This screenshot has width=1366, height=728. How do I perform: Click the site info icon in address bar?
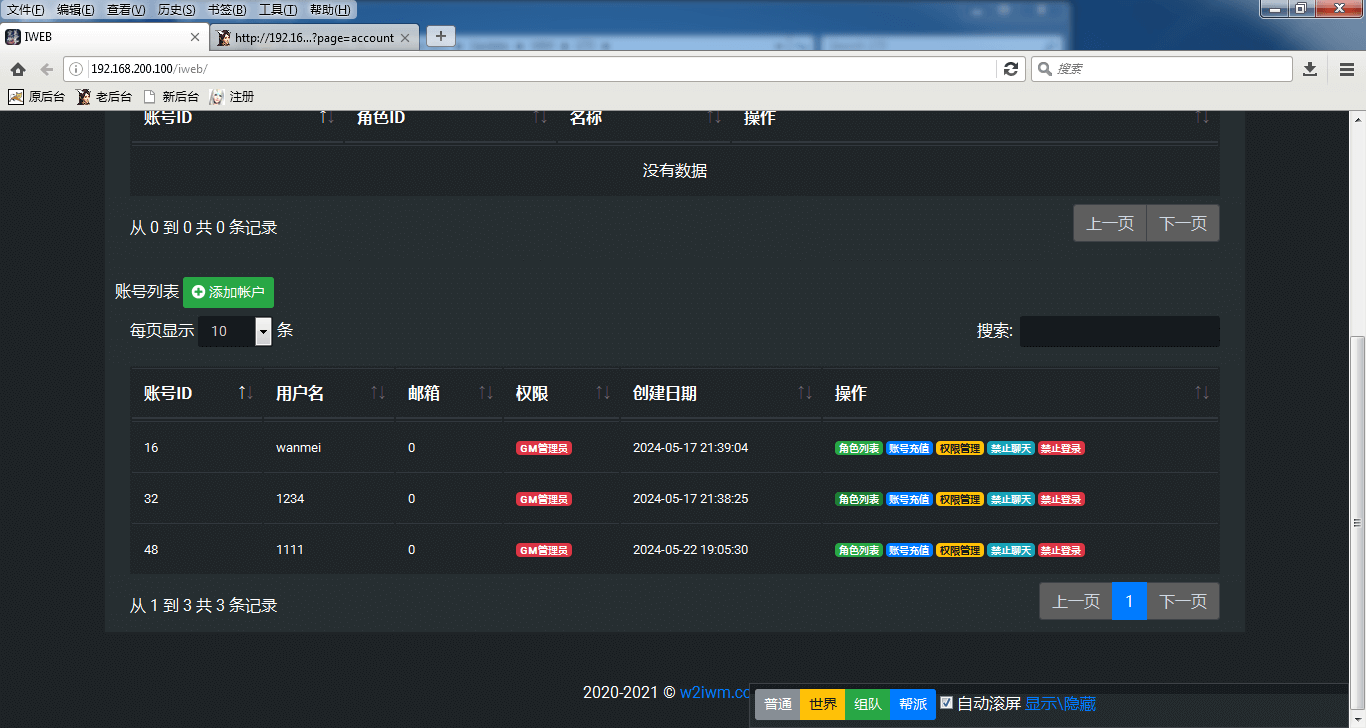click(x=75, y=69)
